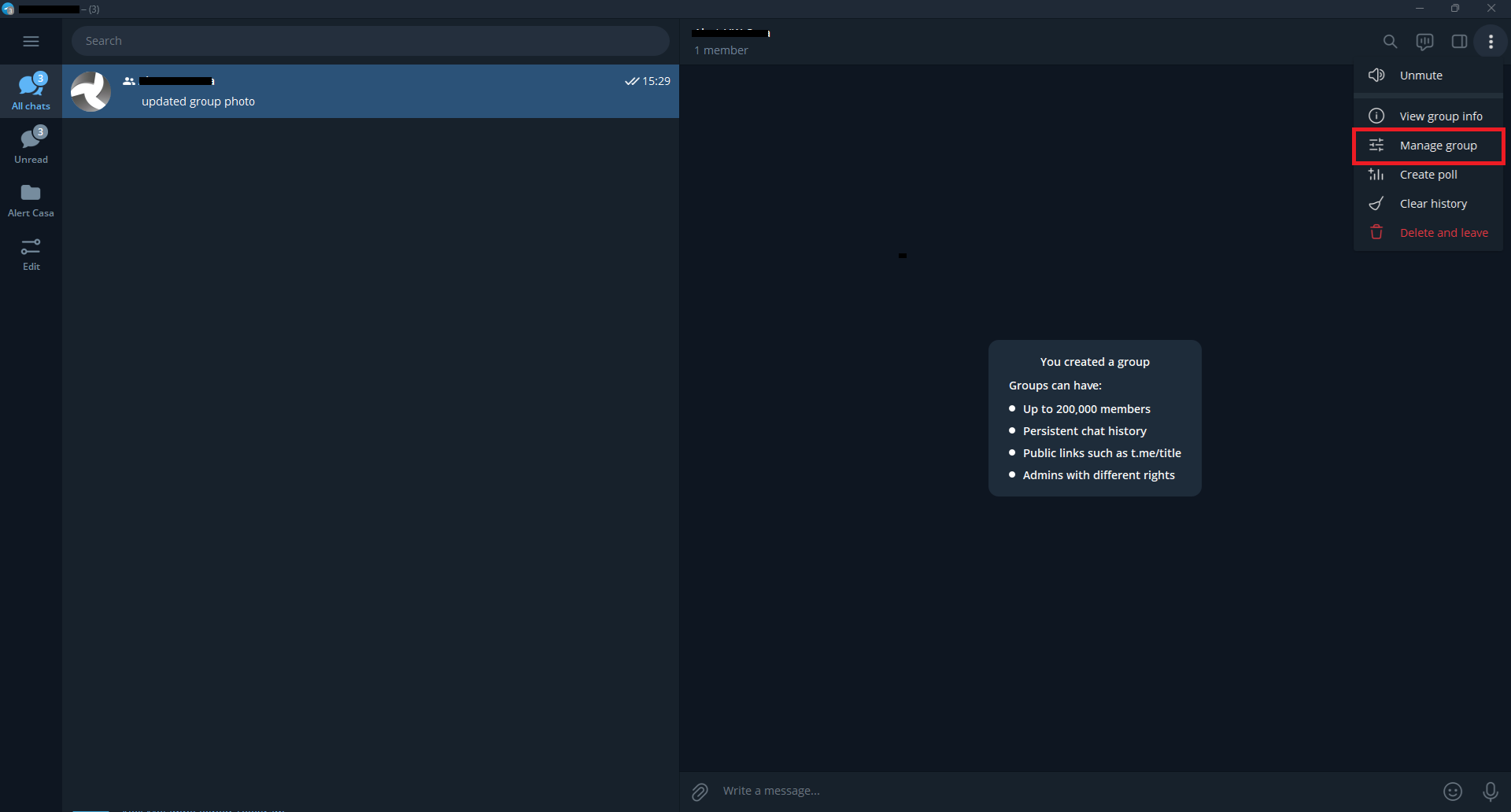The height and width of the screenshot is (812, 1511).
Task: Click Edit folders icon in sidebar
Action: (x=31, y=254)
